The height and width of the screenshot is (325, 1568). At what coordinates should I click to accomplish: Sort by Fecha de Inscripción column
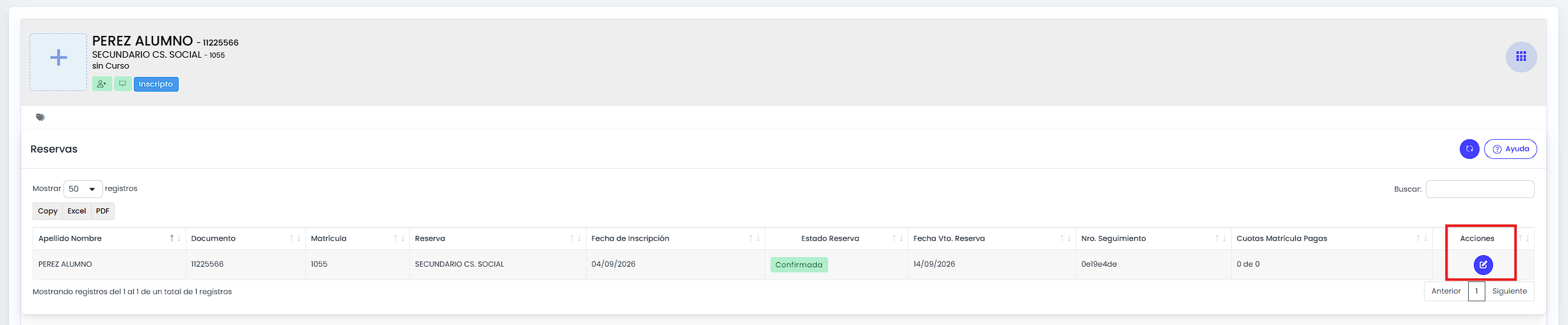point(676,238)
